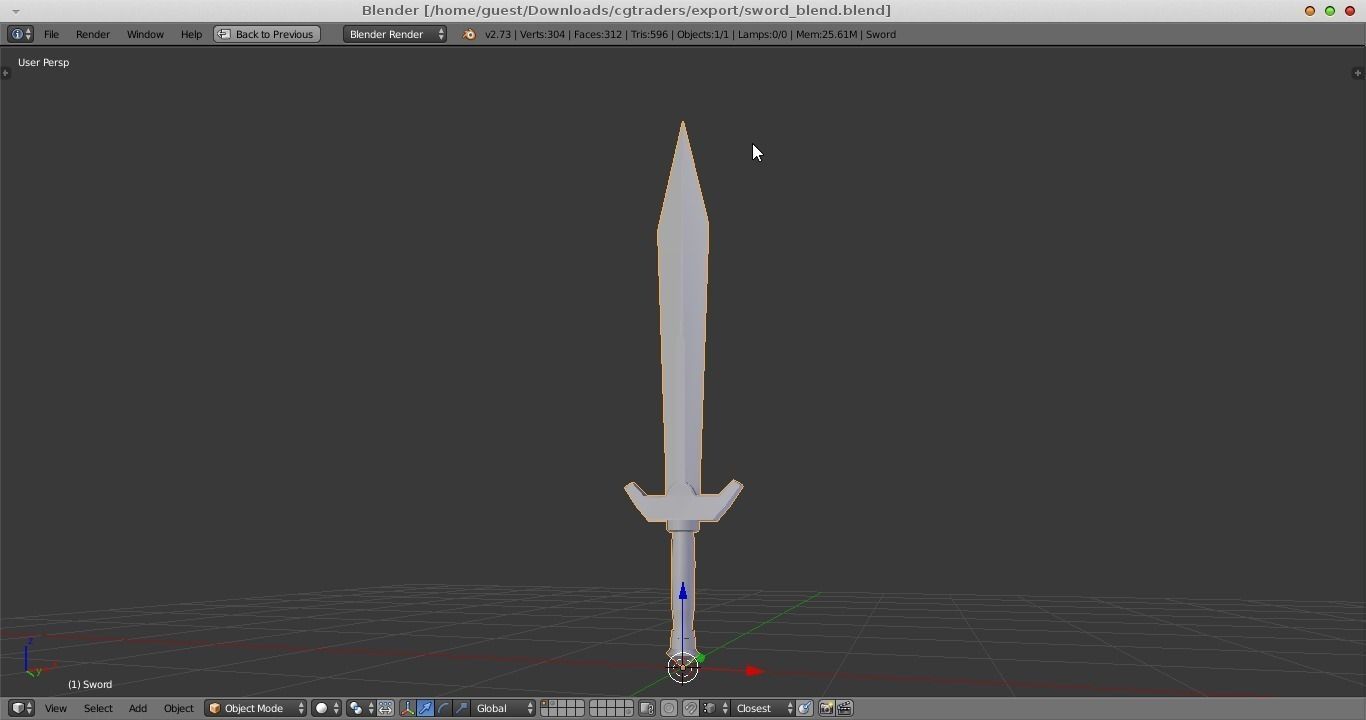Click the proportional editing circle icon
Viewport: 1366px width, 720px height.
(x=669, y=708)
